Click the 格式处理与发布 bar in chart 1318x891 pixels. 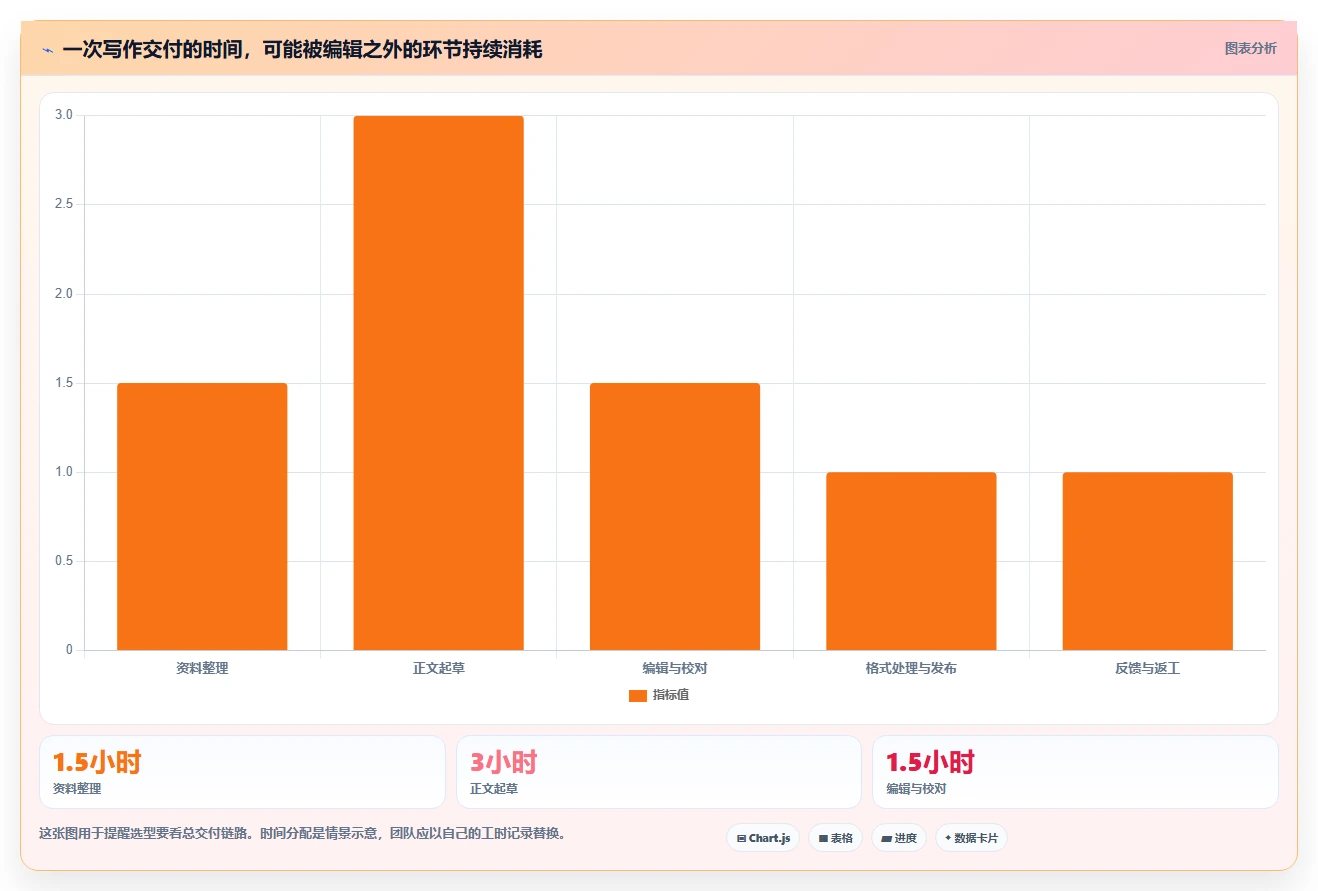coord(911,561)
